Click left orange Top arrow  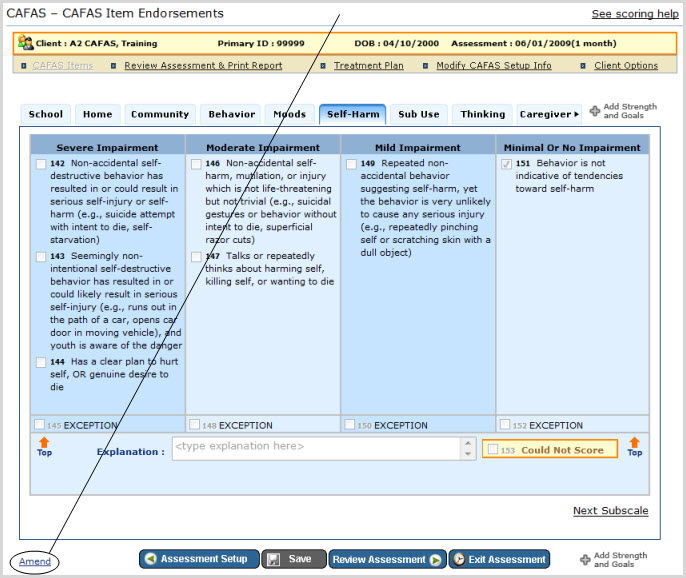[x=44, y=442]
